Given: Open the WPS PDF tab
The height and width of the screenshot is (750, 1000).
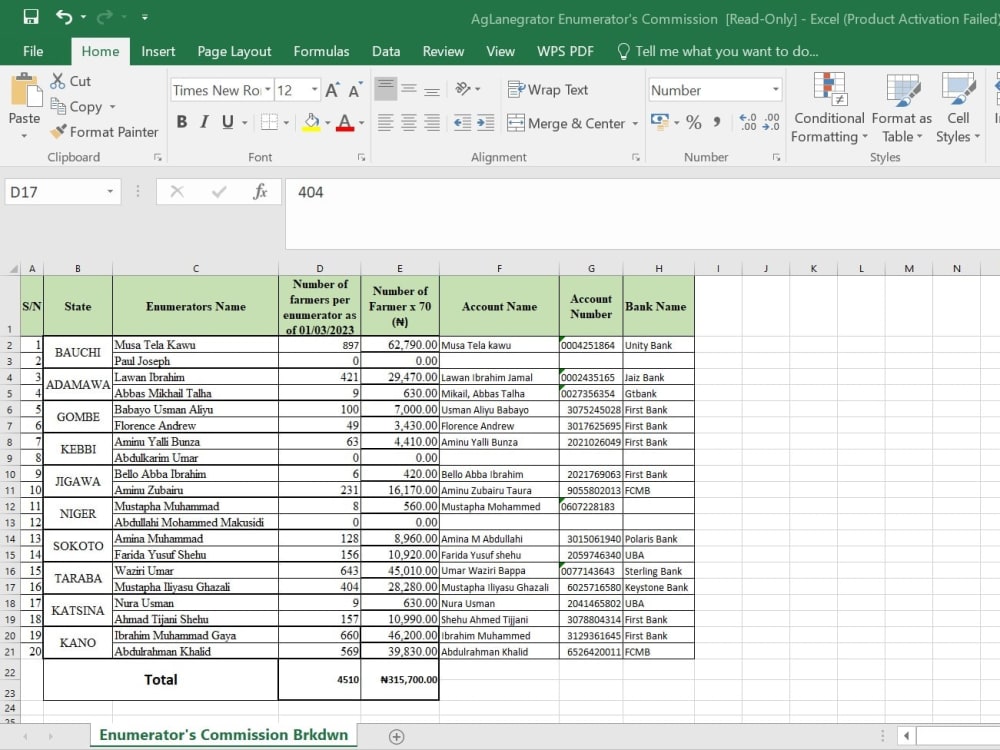Looking at the screenshot, I should coord(565,51).
